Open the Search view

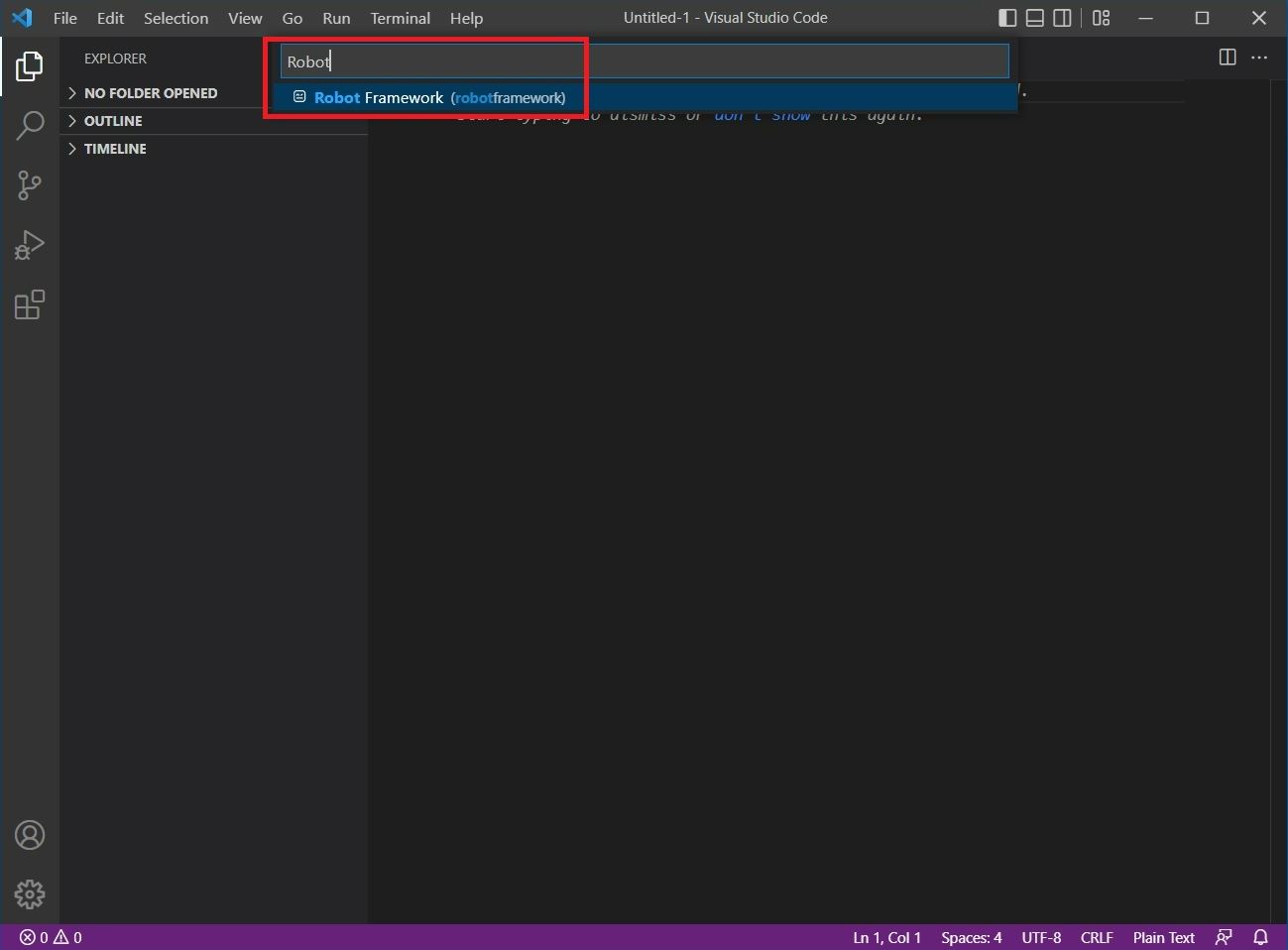point(30,126)
